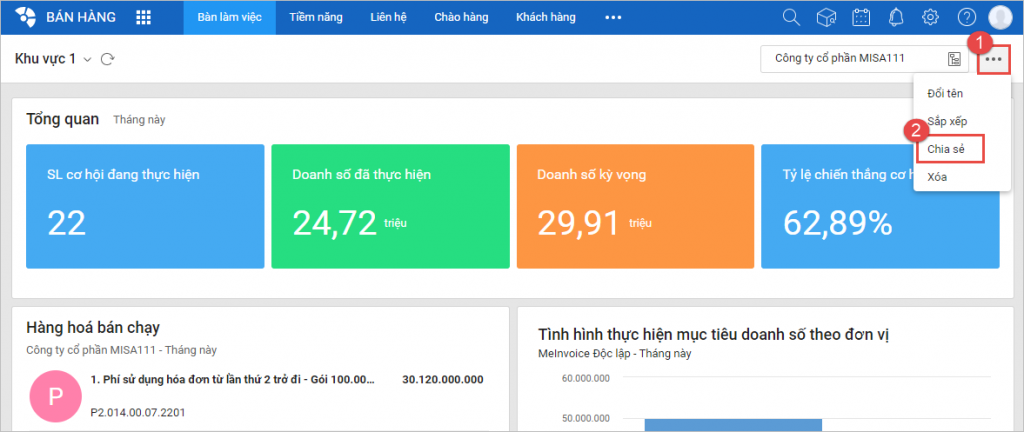Open the Doanh số kỳ vọng card
This screenshot has height=432, width=1024.
pos(635,206)
